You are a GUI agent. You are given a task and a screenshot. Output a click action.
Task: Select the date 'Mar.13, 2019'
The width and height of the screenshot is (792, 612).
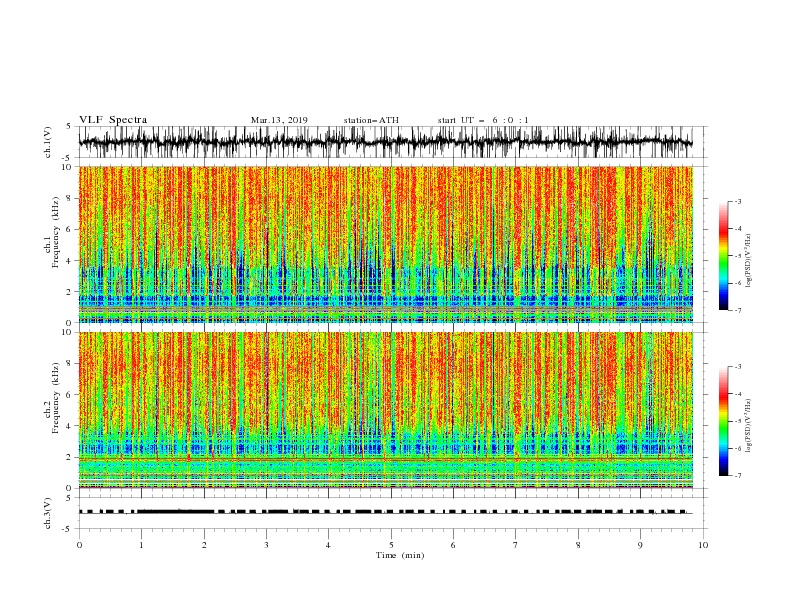point(279,120)
